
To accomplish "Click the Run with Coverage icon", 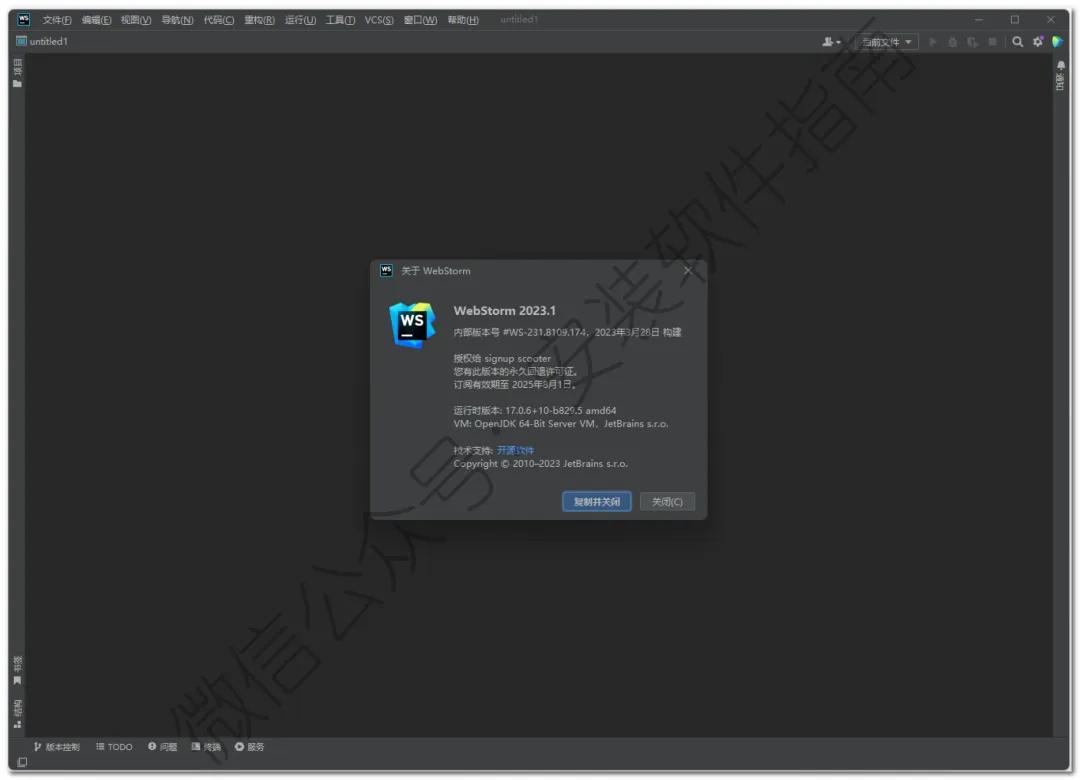I will point(972,42).
